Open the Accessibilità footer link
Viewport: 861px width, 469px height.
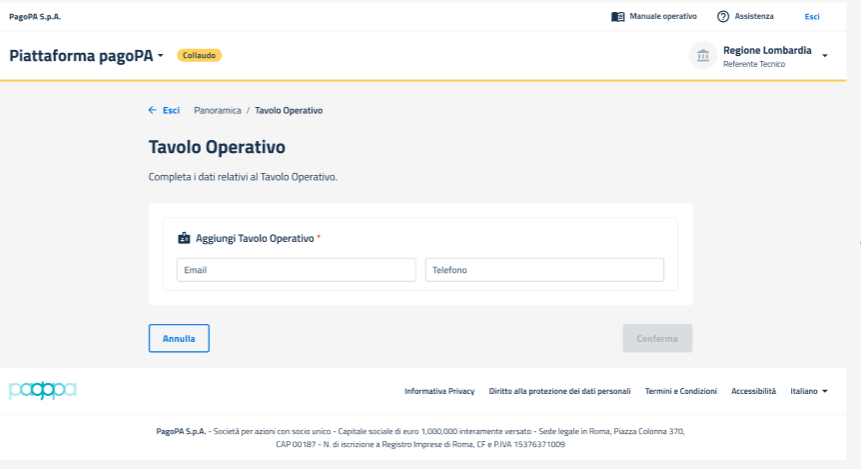click(753, 391)
